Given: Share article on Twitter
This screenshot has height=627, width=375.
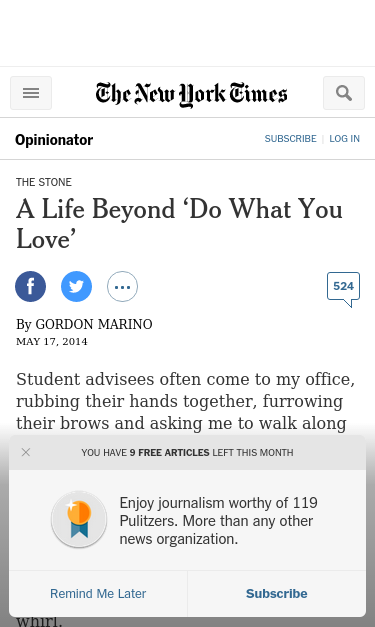Looking at the screenshot, I should click(76, 286).
